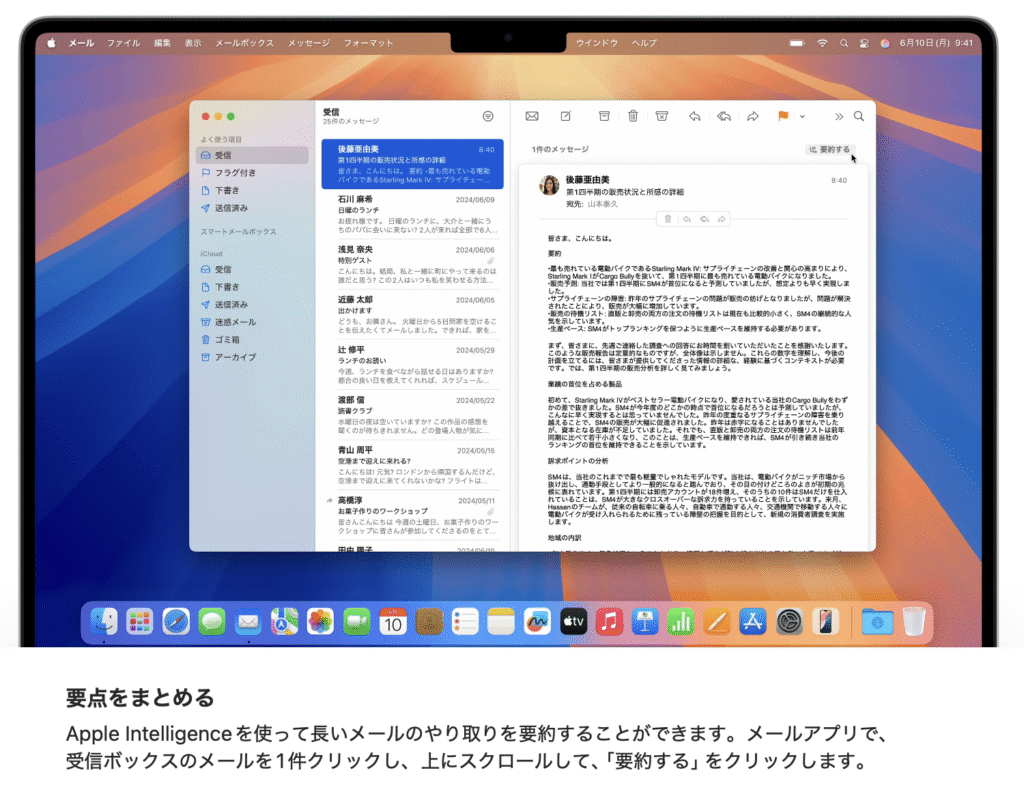This screenshot has height=792, width=1024.
Task: Open Photos from the Dock
Action: (320, 622)
